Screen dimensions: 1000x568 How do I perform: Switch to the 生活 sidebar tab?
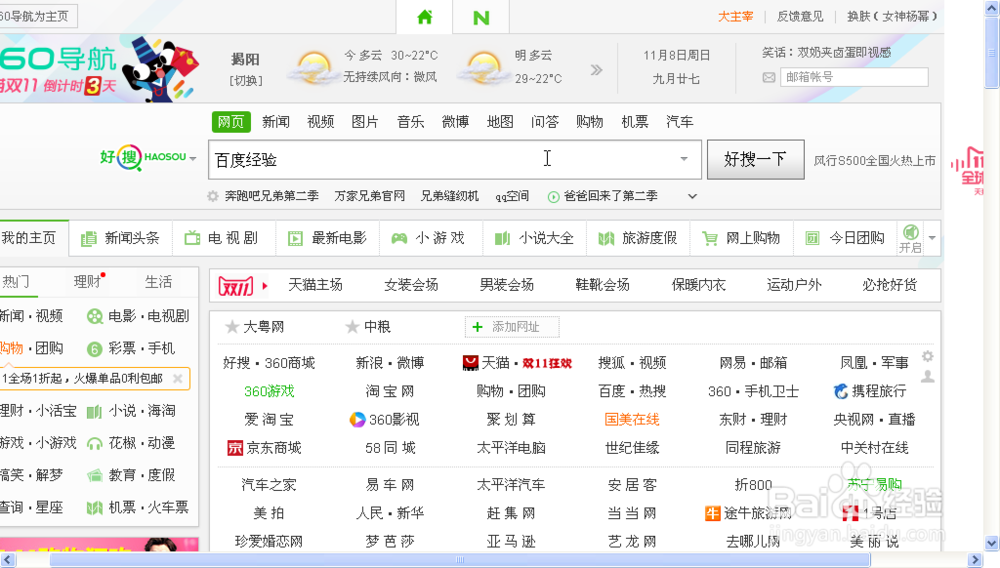pos(158,282)
